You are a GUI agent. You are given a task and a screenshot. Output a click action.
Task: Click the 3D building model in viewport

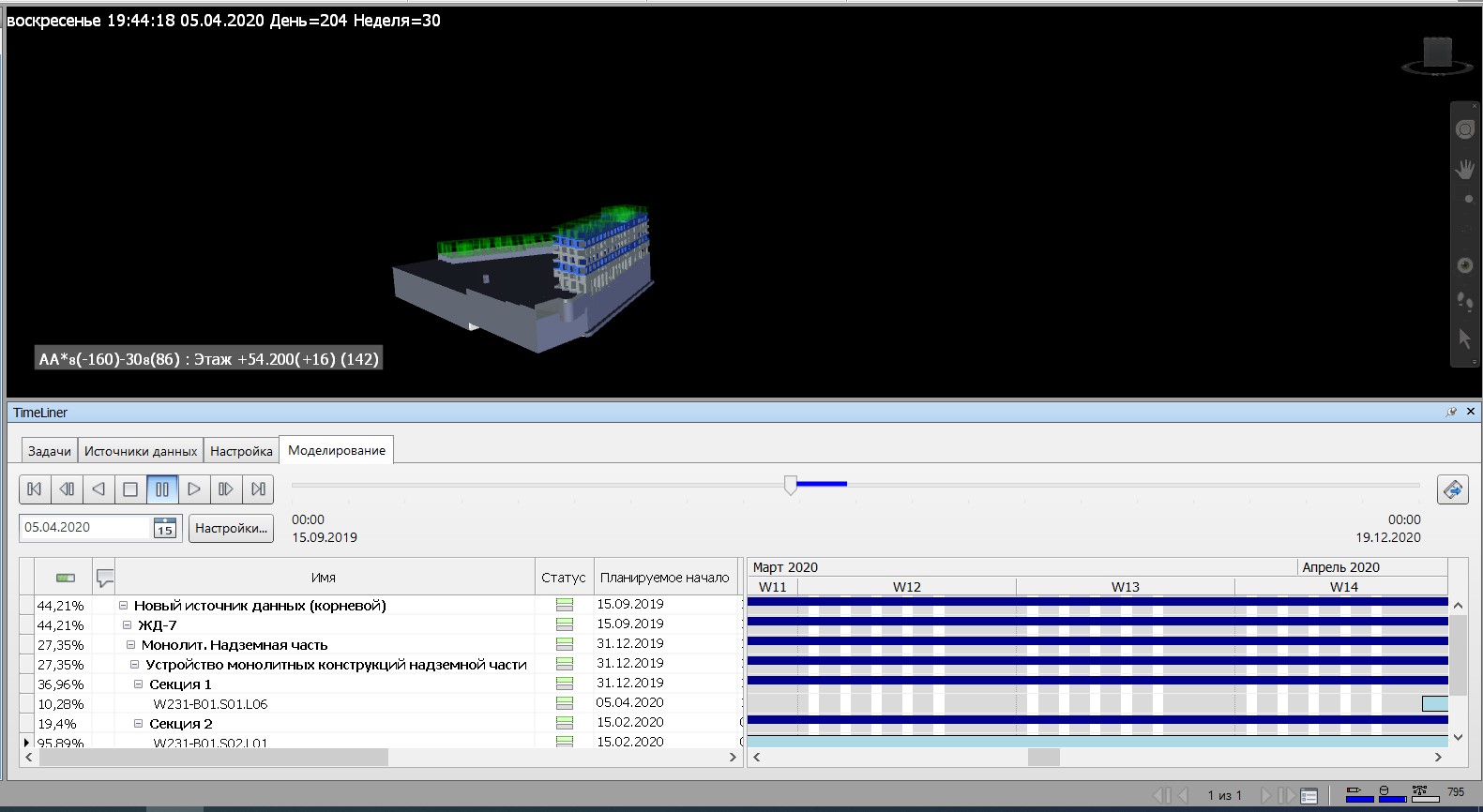523,278
